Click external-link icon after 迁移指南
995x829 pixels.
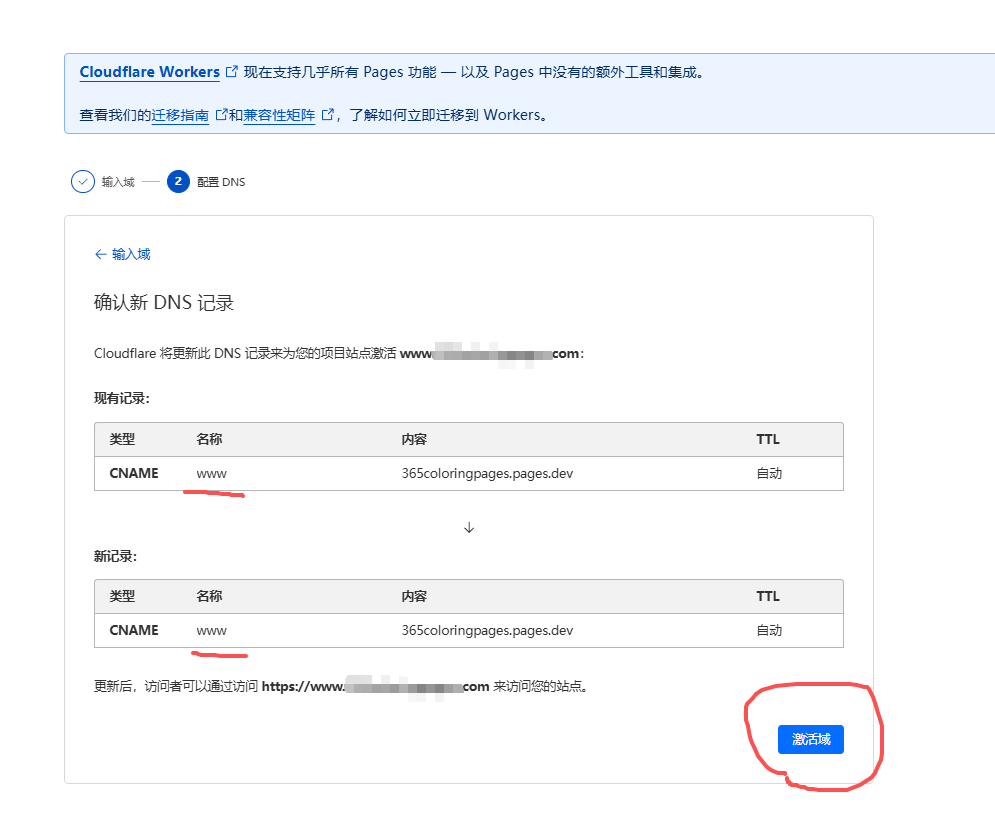click(221, 115)
